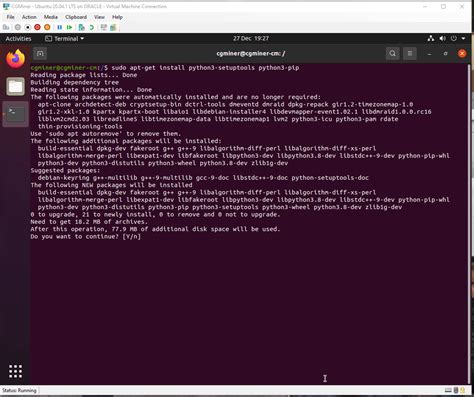
Task: Shut down VM using red toolbar icon
Action: (37, 27)
